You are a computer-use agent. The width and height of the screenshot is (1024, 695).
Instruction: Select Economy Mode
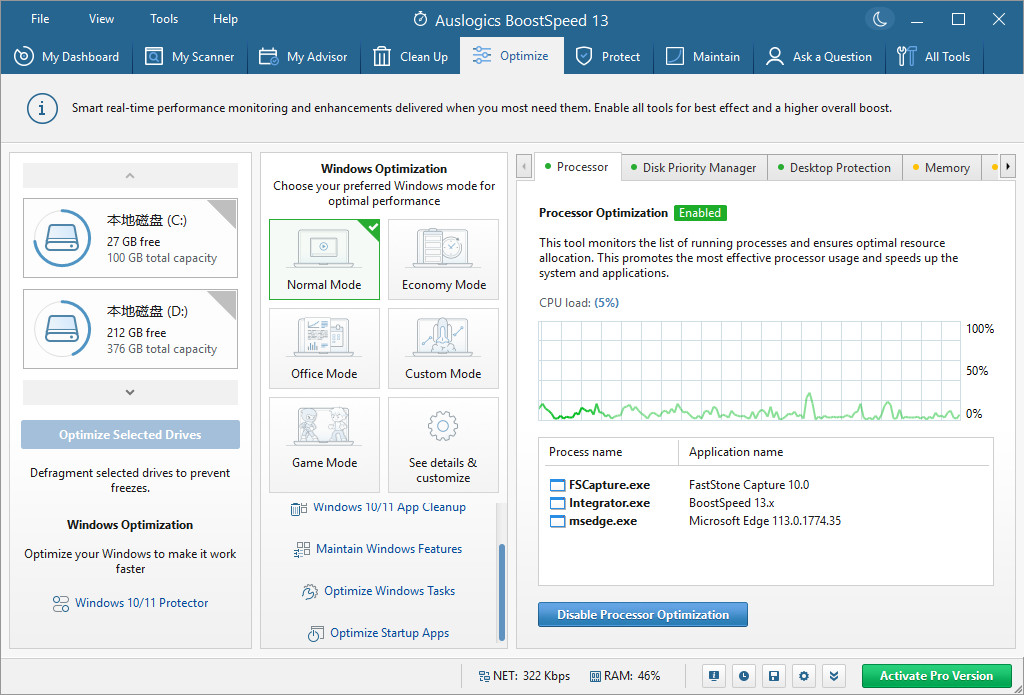point(443,259)
